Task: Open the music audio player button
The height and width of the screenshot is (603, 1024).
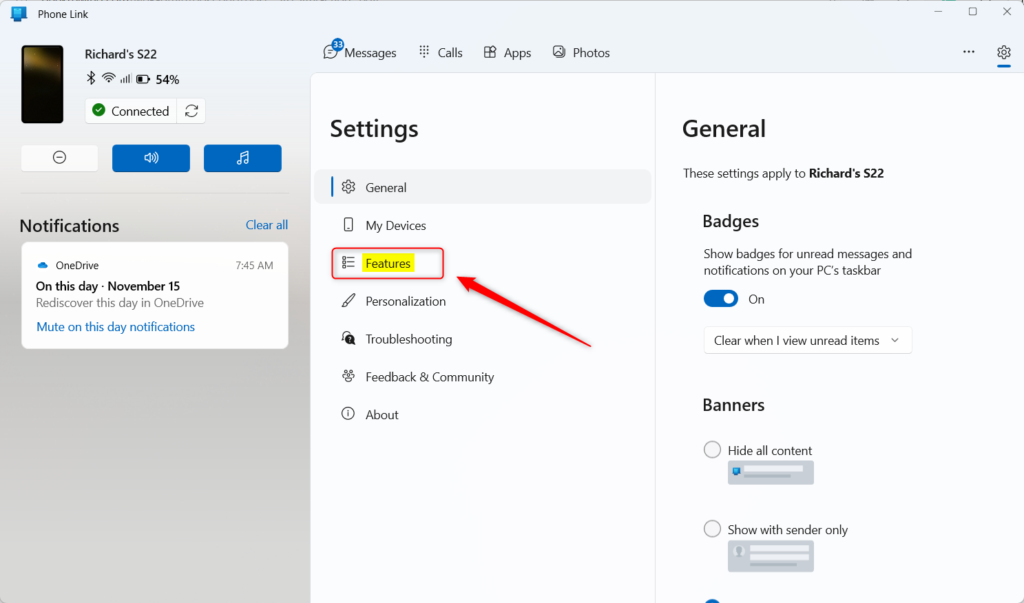Action: 242,158
